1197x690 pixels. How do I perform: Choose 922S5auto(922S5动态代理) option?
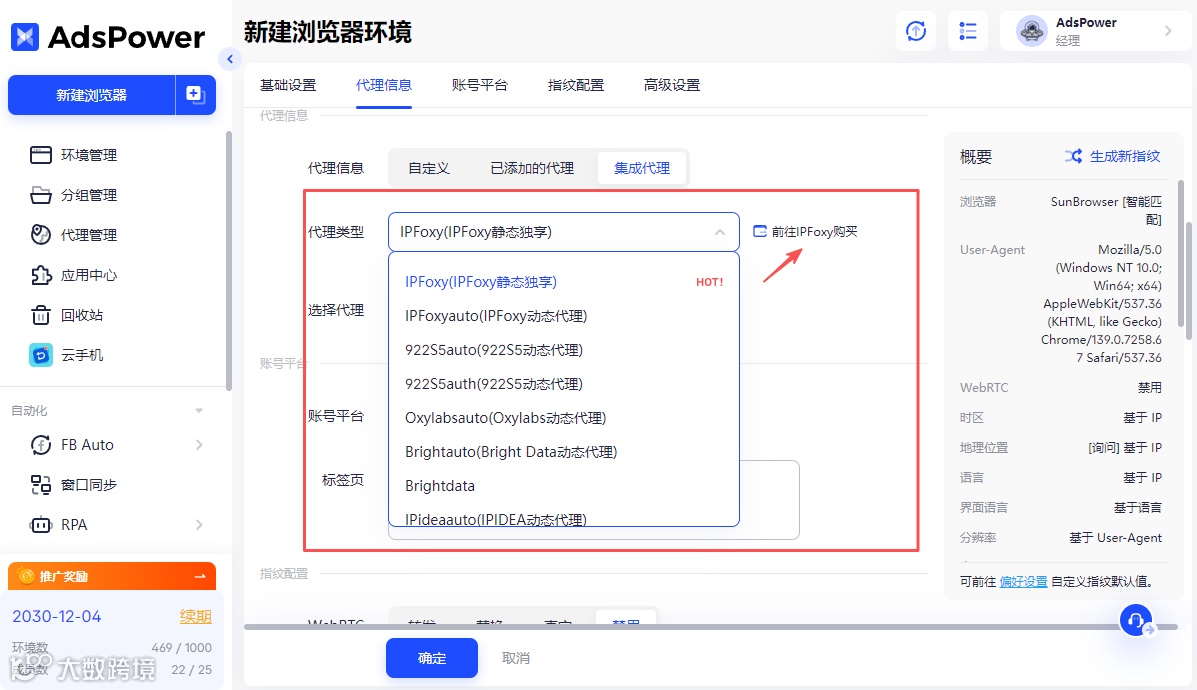click(564, 350)
